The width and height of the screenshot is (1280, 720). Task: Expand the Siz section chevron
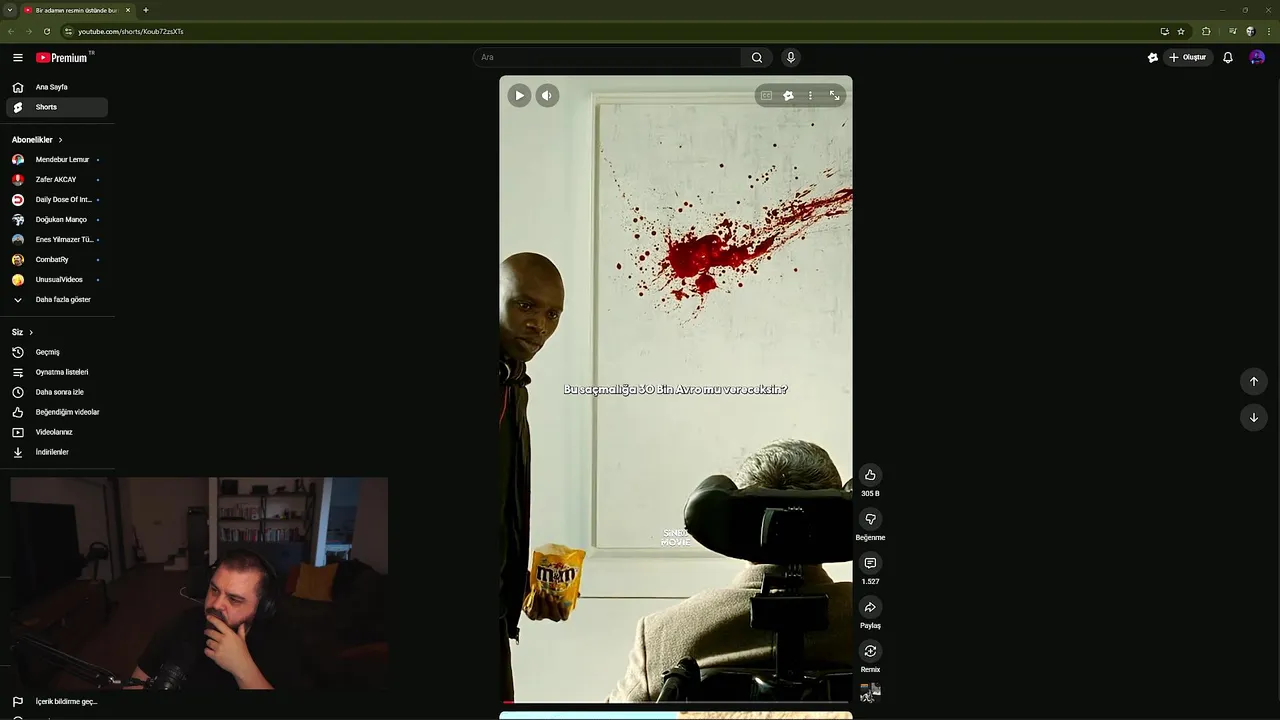[x=31, y=332]
